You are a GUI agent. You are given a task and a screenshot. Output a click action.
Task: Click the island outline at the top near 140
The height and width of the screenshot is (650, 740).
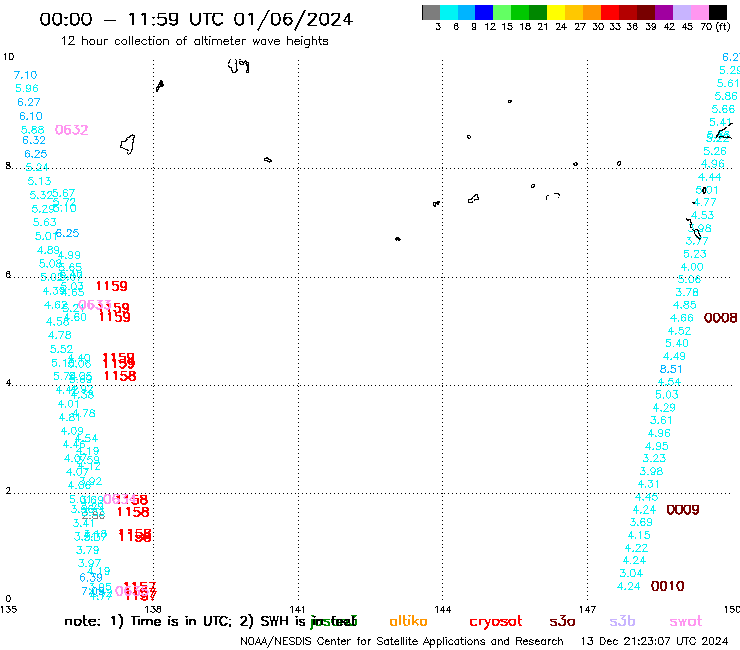pyautogui.click(x=238, y=66)
